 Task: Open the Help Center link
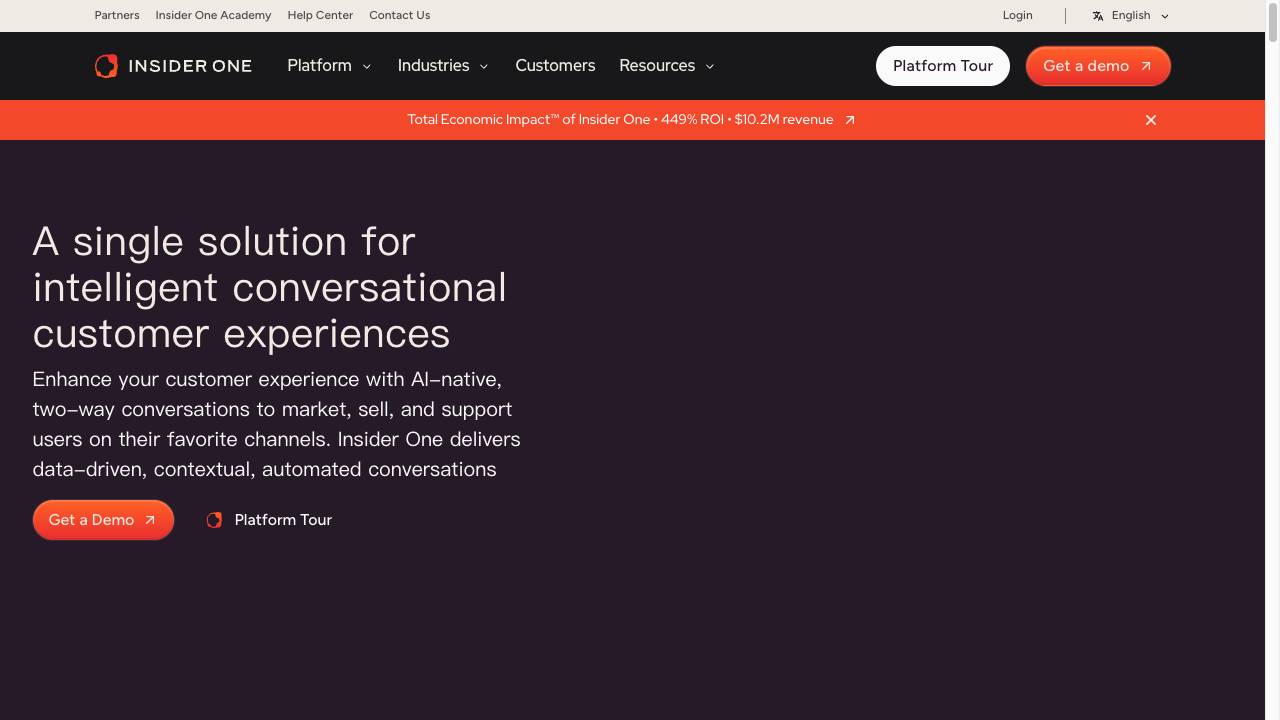coord(320,15)
